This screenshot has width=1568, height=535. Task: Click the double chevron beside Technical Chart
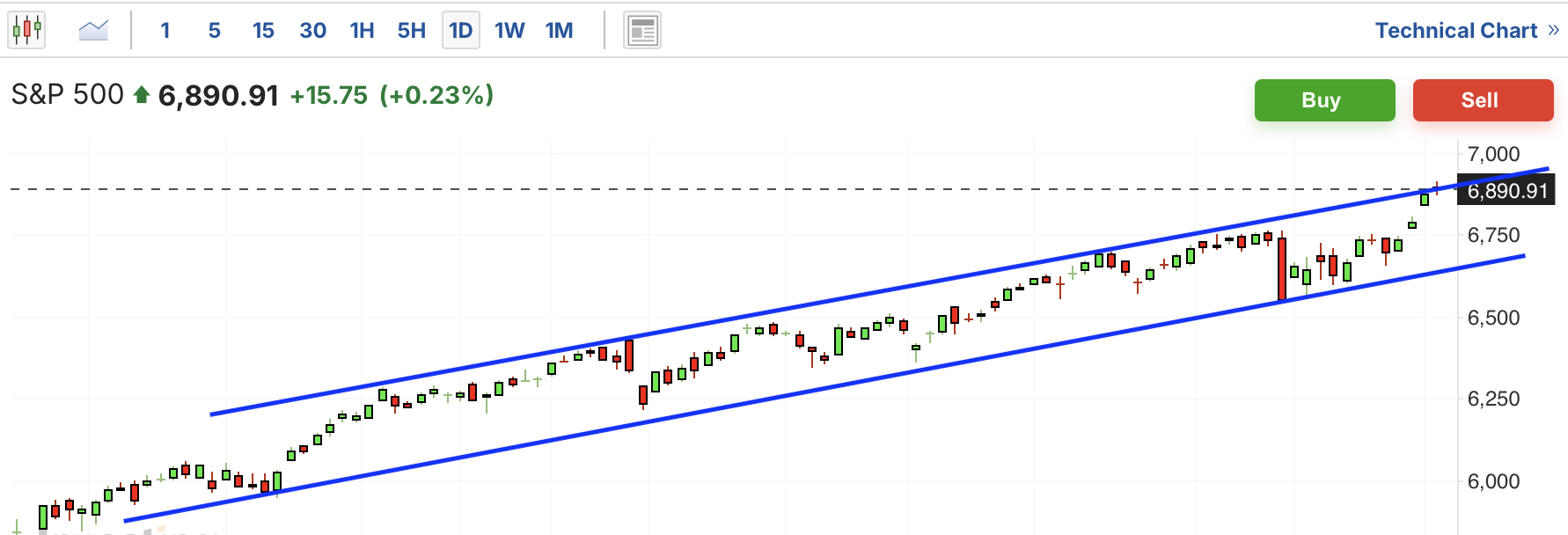[1553, 31]
